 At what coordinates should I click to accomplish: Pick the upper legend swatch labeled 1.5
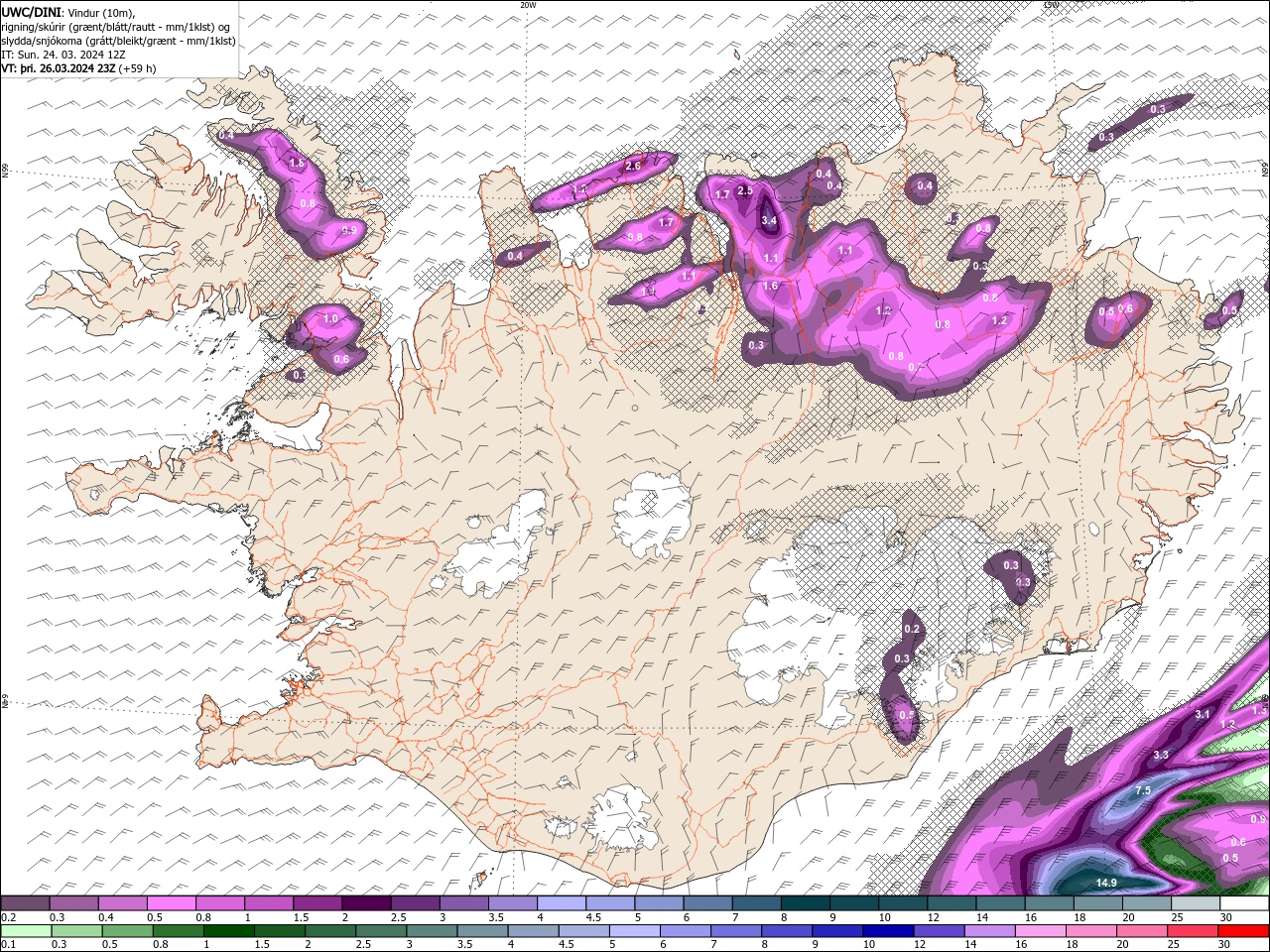pyautogui.click(x=317, y=903)
